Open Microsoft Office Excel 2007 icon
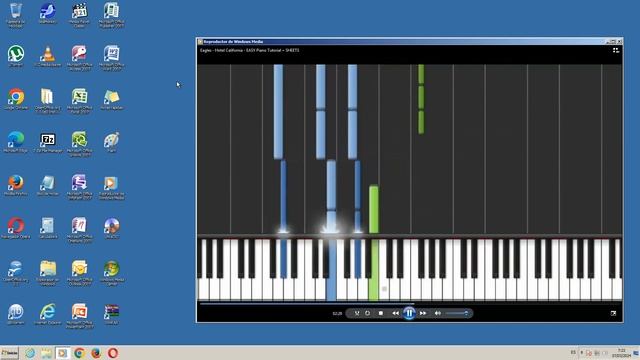 coord(80,101)
